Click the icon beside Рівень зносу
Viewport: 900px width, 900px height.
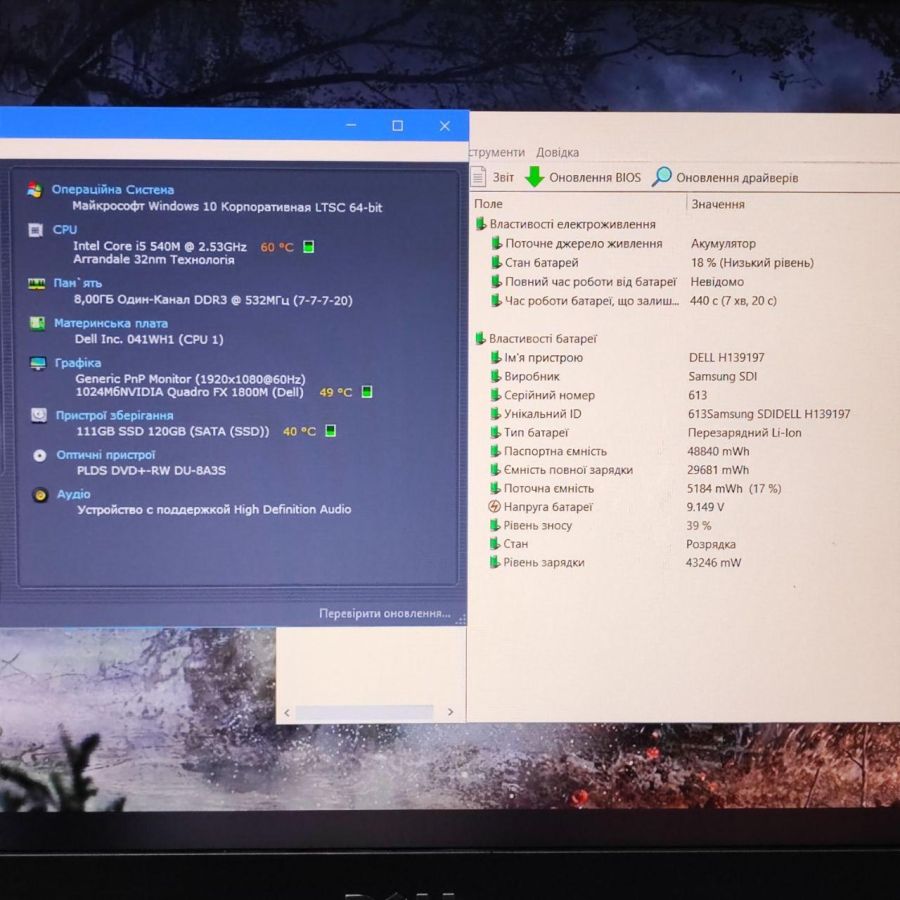495,525
